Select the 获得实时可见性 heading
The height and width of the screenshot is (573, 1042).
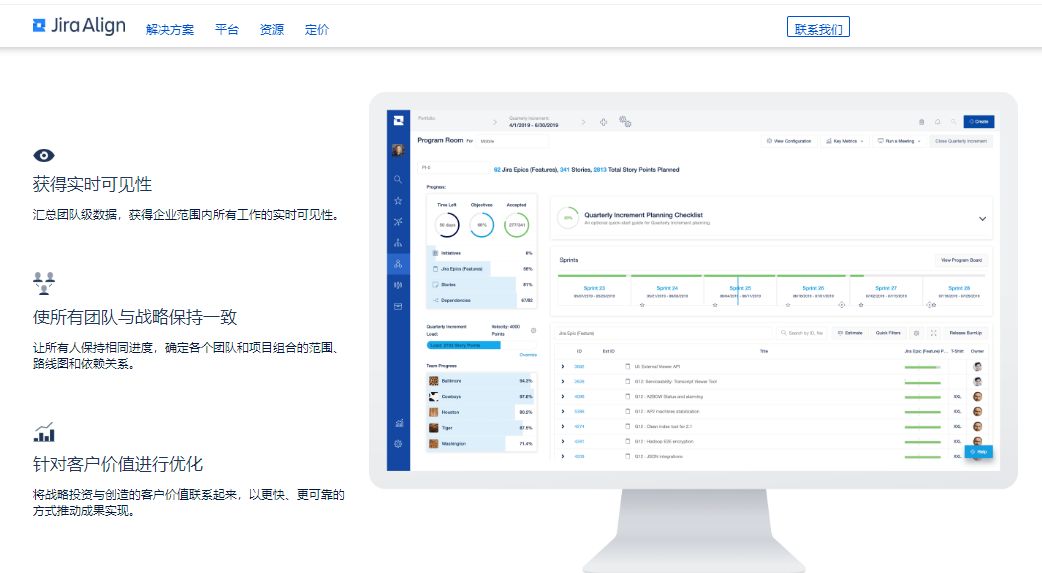(92, 184)
